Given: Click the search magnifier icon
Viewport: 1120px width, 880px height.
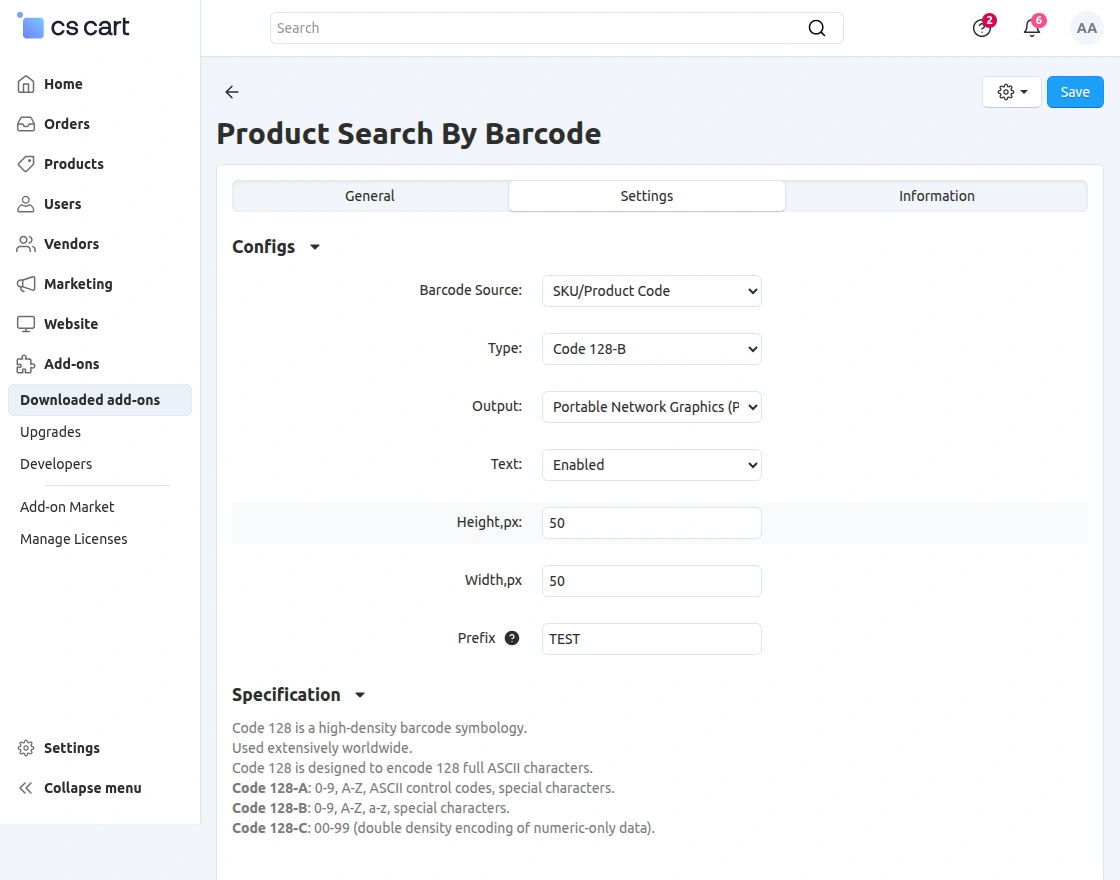Looking at the screenshot, I should pyautogui.click(x=816, y=28).
